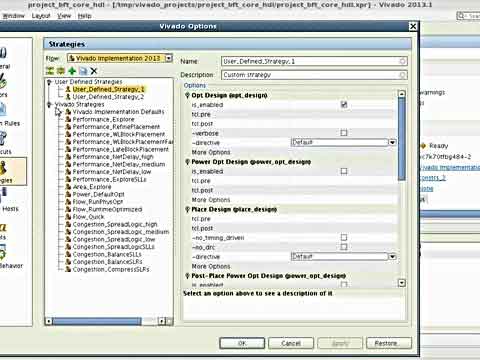Click the blue copy strategy icon
This screenshot has width=480, height=360.
point(83,71)
